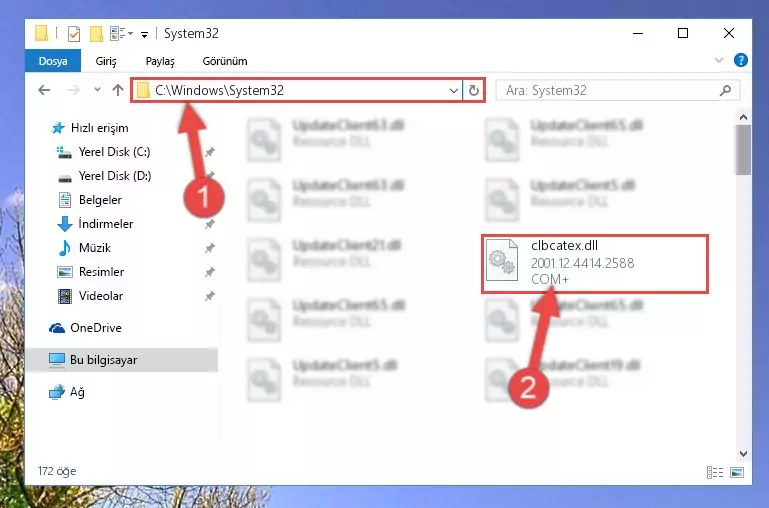Click the Müzik note icon
This screenshot has width=769, height=508.
[x=65, y=248]
